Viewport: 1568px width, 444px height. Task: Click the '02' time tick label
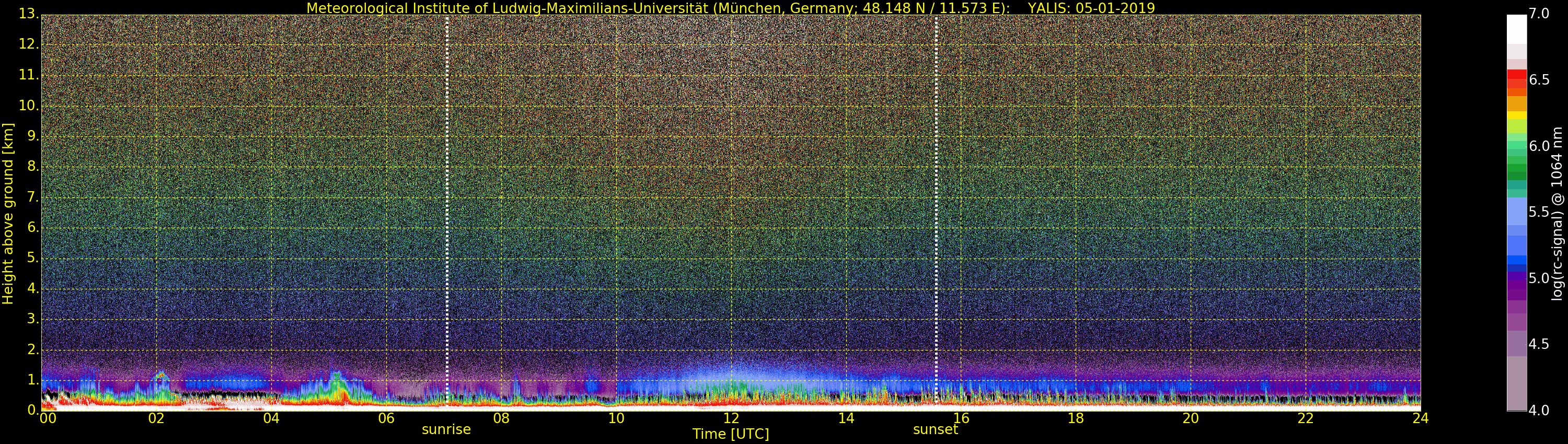pos(156,418)
